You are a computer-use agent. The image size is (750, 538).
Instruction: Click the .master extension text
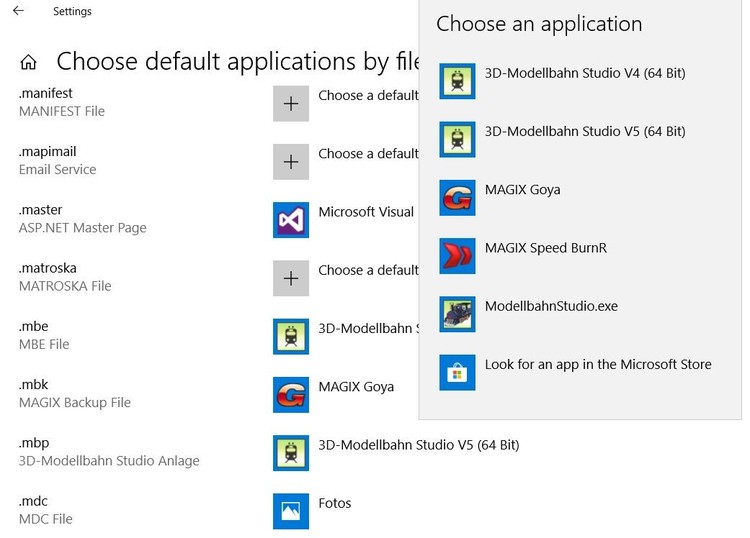[x=40, y=210]
